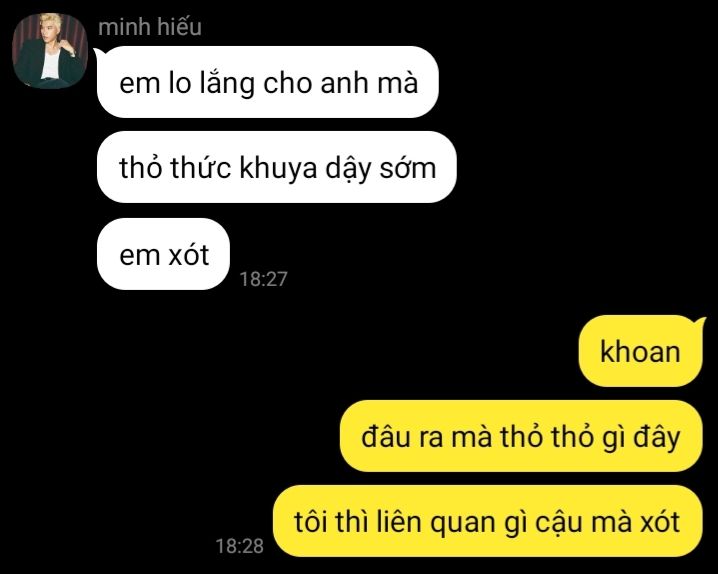Click the 18:28 timestamp

point(239,546)
